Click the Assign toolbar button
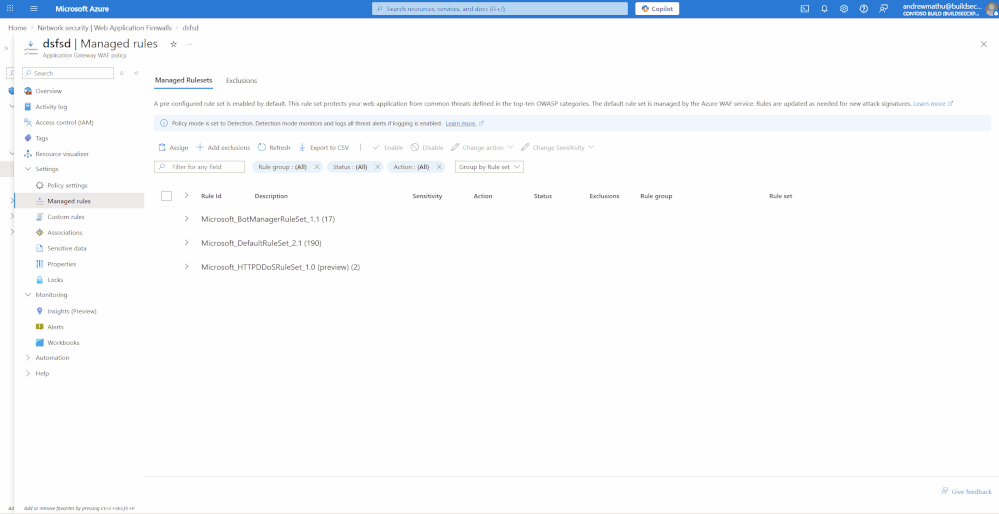The width and height of the screenshot is (999, 514). pyautogui.click(x=173, y=148)
